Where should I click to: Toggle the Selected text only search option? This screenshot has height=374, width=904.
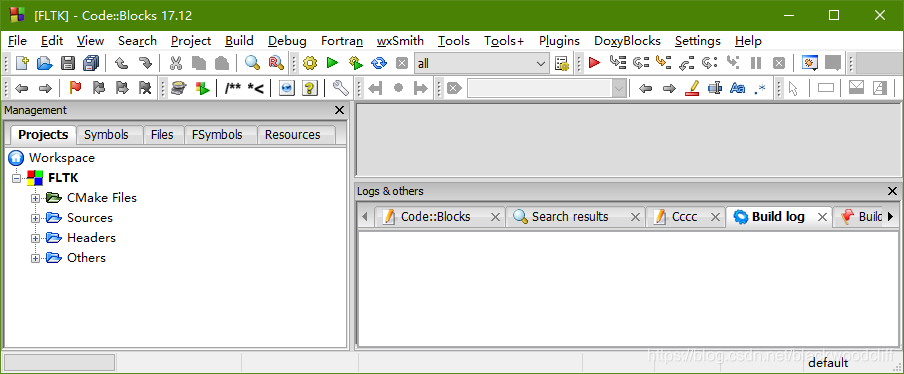click(715, 88)
